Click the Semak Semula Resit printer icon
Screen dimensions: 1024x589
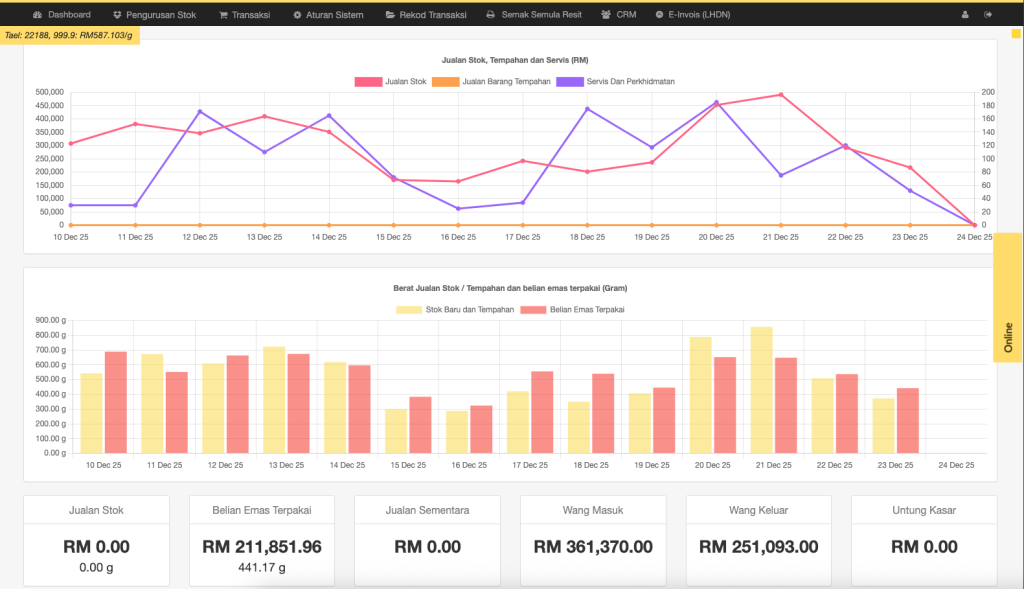490,15
